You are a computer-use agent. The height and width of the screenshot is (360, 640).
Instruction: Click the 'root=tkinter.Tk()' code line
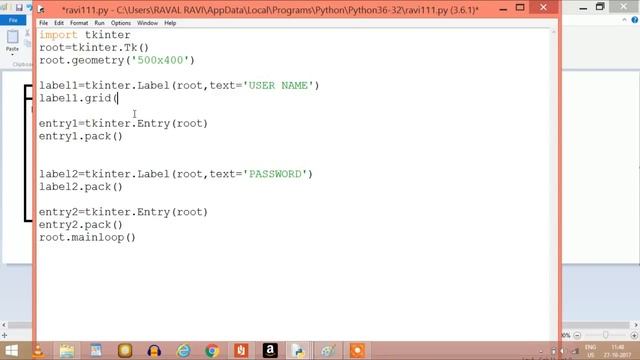(94, 47)
